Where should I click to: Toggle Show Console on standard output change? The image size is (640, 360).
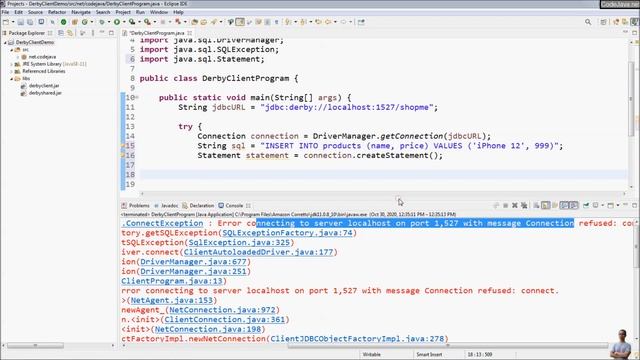[x=564, y=205]
